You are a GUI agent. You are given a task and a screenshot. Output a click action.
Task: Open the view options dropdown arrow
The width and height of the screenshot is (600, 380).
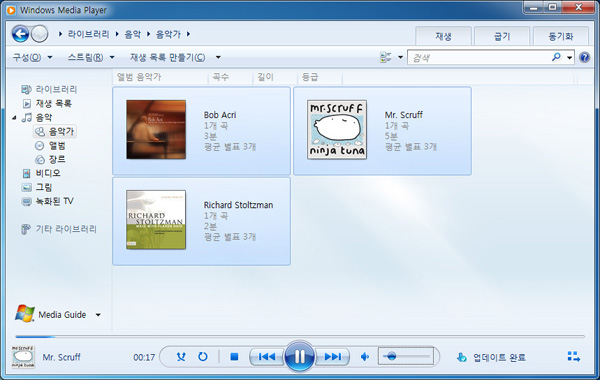tap(400, 57)
